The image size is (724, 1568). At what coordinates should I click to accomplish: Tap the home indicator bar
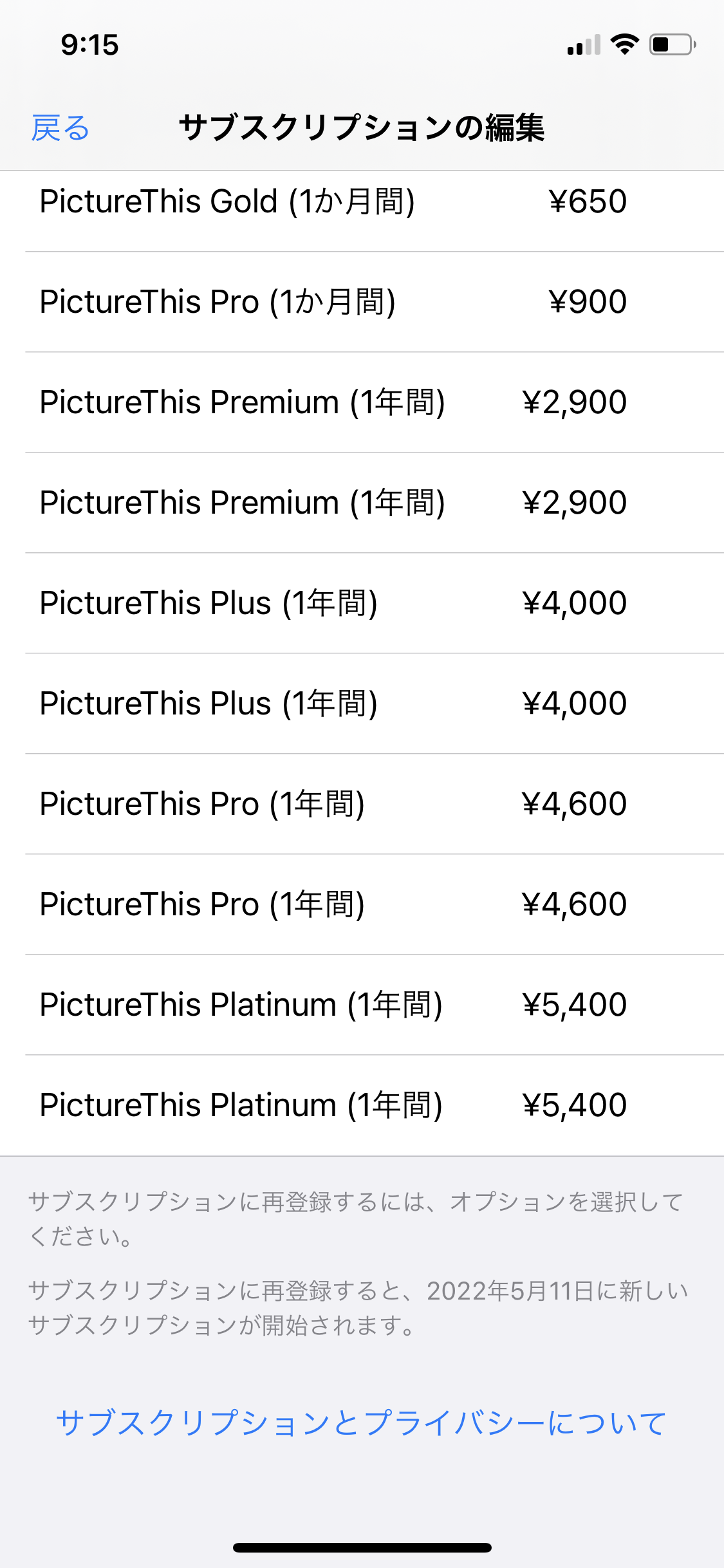[x=362, y=1547]
